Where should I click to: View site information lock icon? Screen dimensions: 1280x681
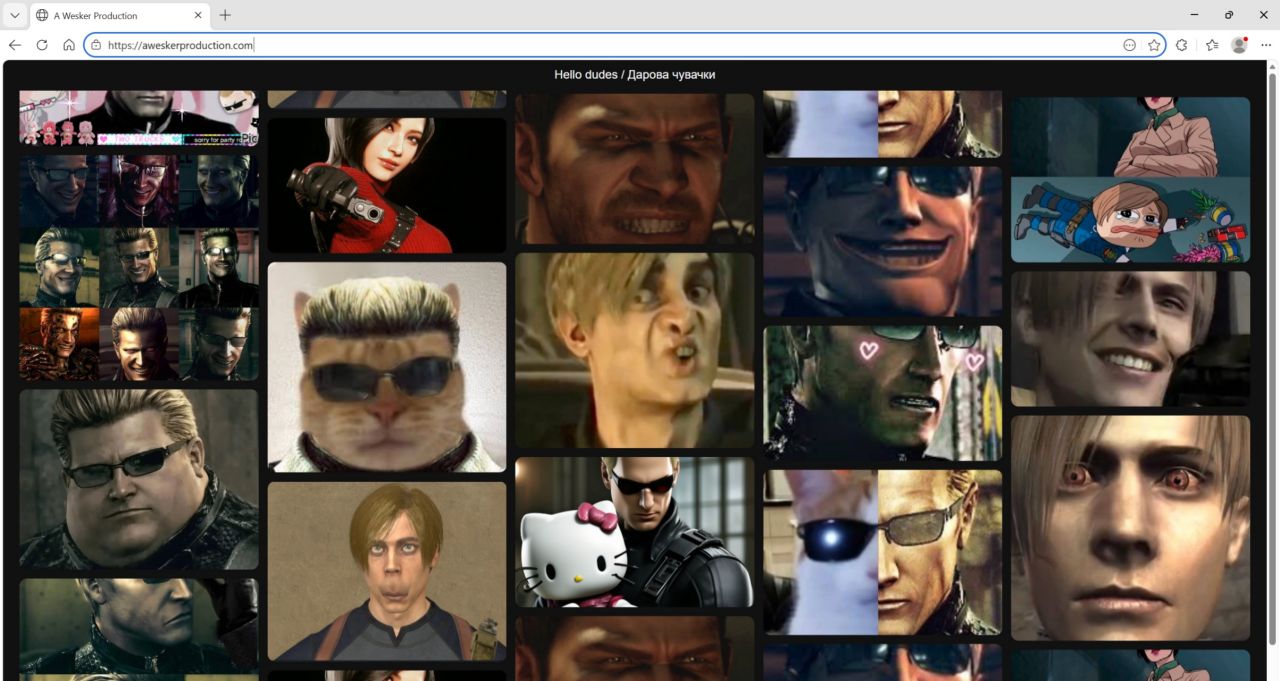tap(96, 45)
